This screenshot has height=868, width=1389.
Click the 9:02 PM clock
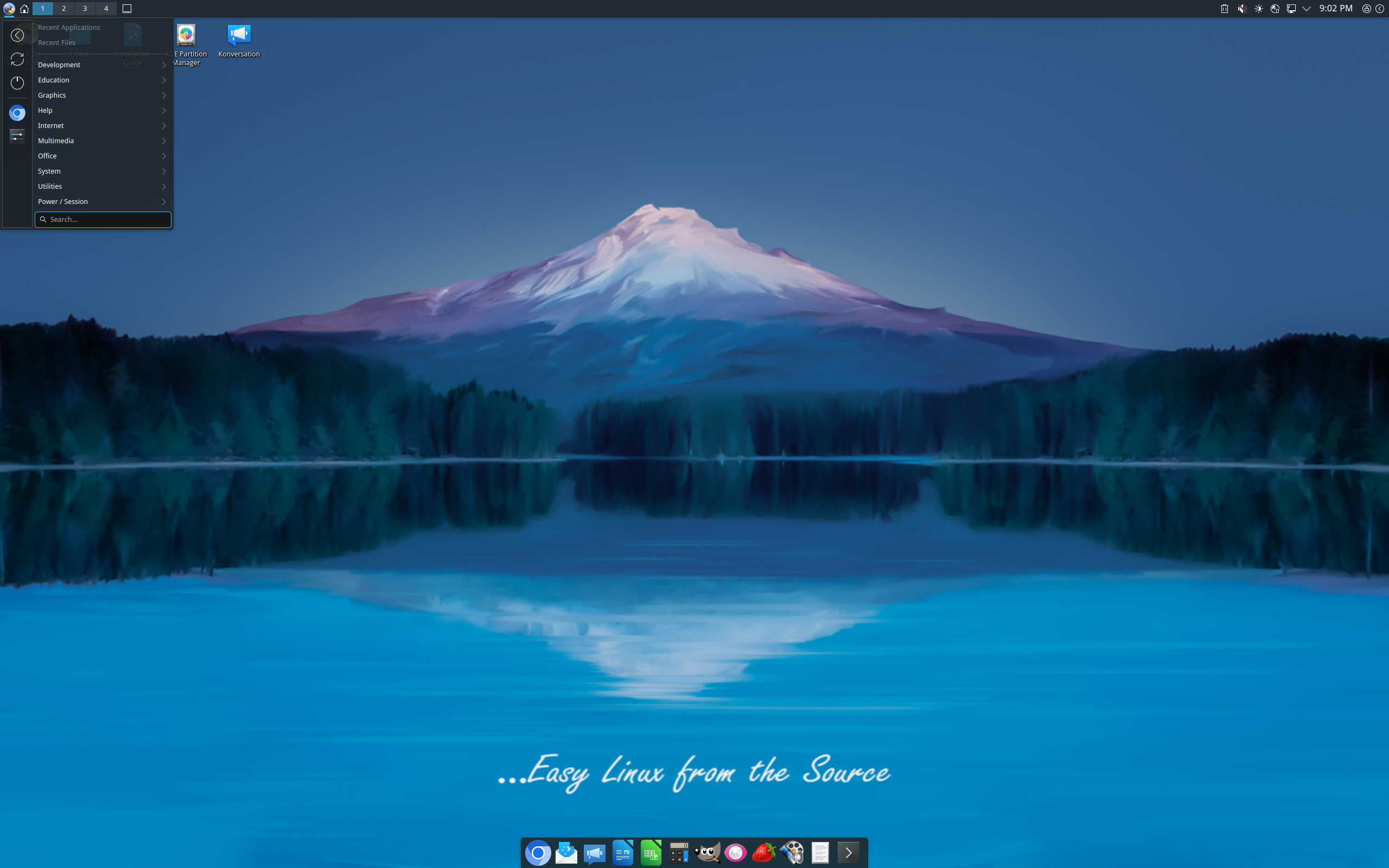[1336, 9]
